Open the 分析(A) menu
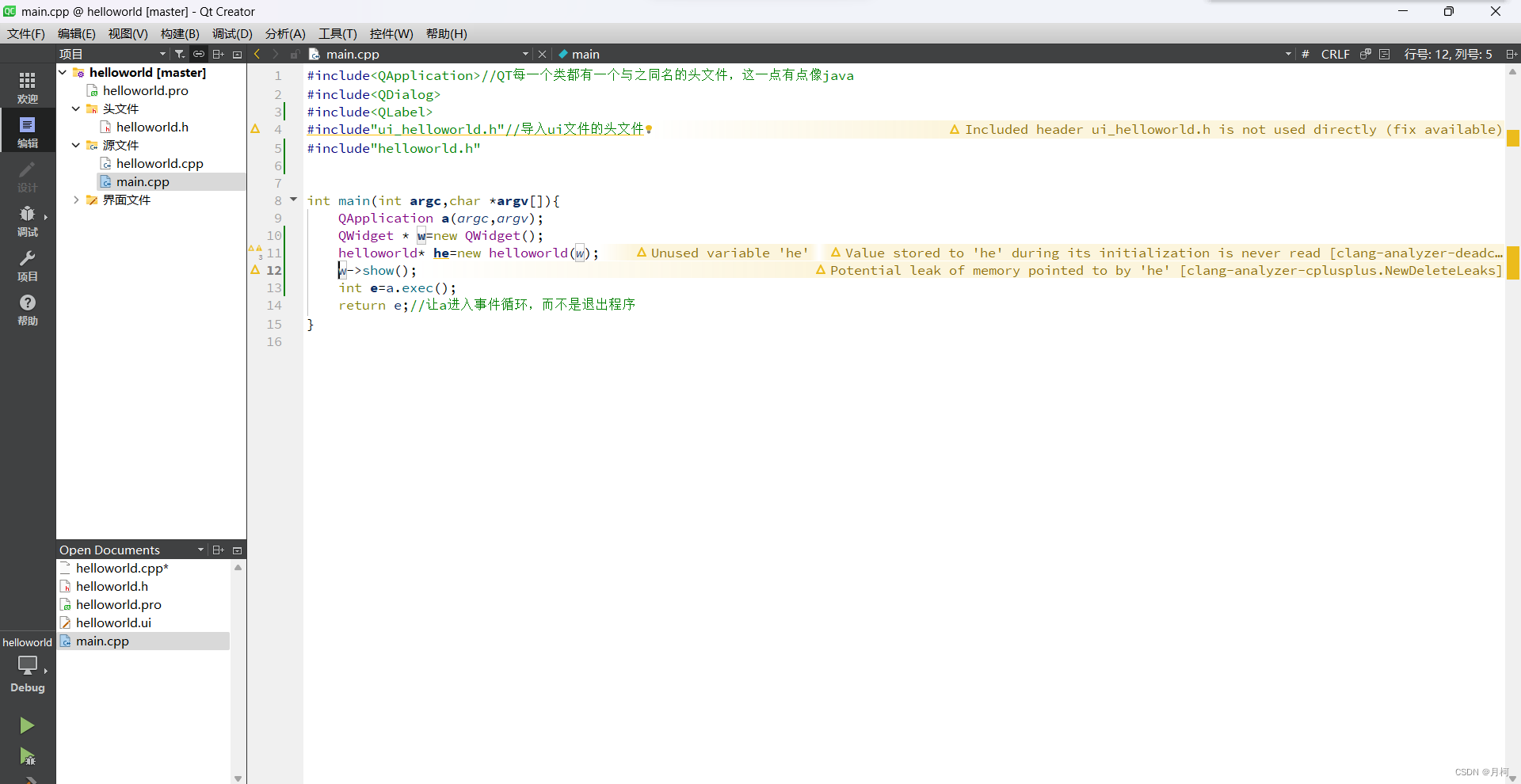The width and height of the screenshot is (1521, 784). point(285,34)
